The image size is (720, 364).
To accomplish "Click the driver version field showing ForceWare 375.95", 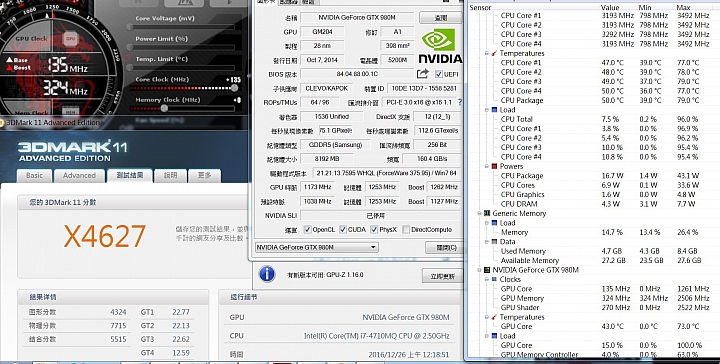I will [x=386, y=173].
